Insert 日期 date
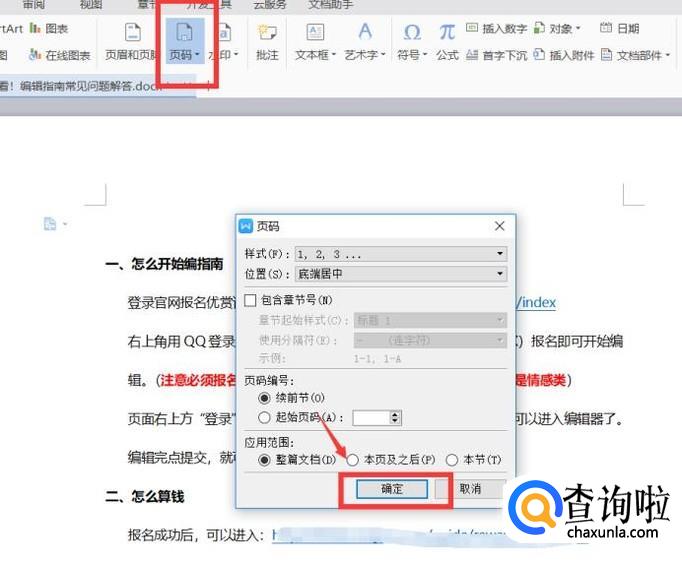This screenshot has width=682, height=563. click(x=620, y=29)
